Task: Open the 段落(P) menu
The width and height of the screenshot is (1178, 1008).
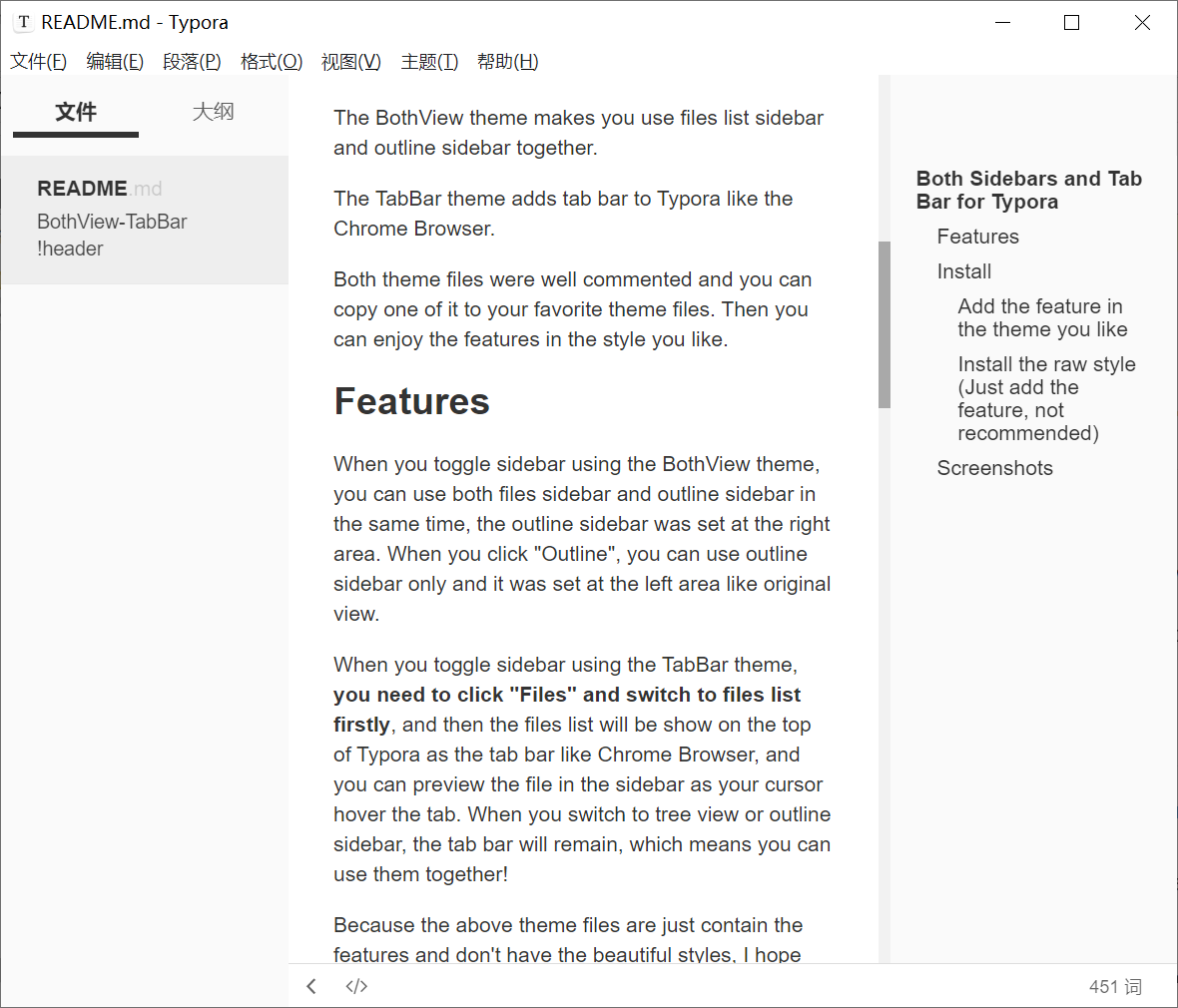Action: (192, 62)
